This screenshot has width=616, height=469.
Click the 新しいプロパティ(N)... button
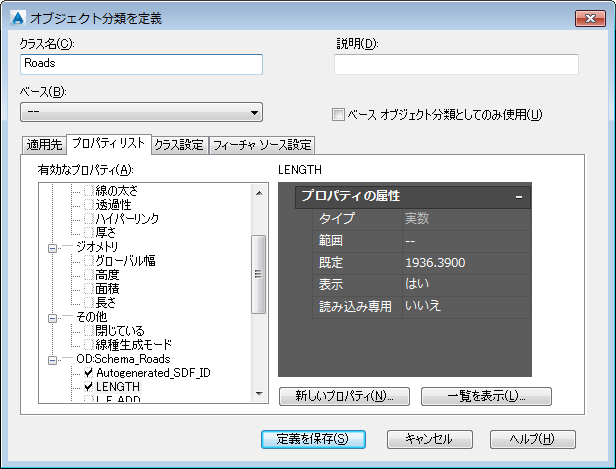pos(344,396)
